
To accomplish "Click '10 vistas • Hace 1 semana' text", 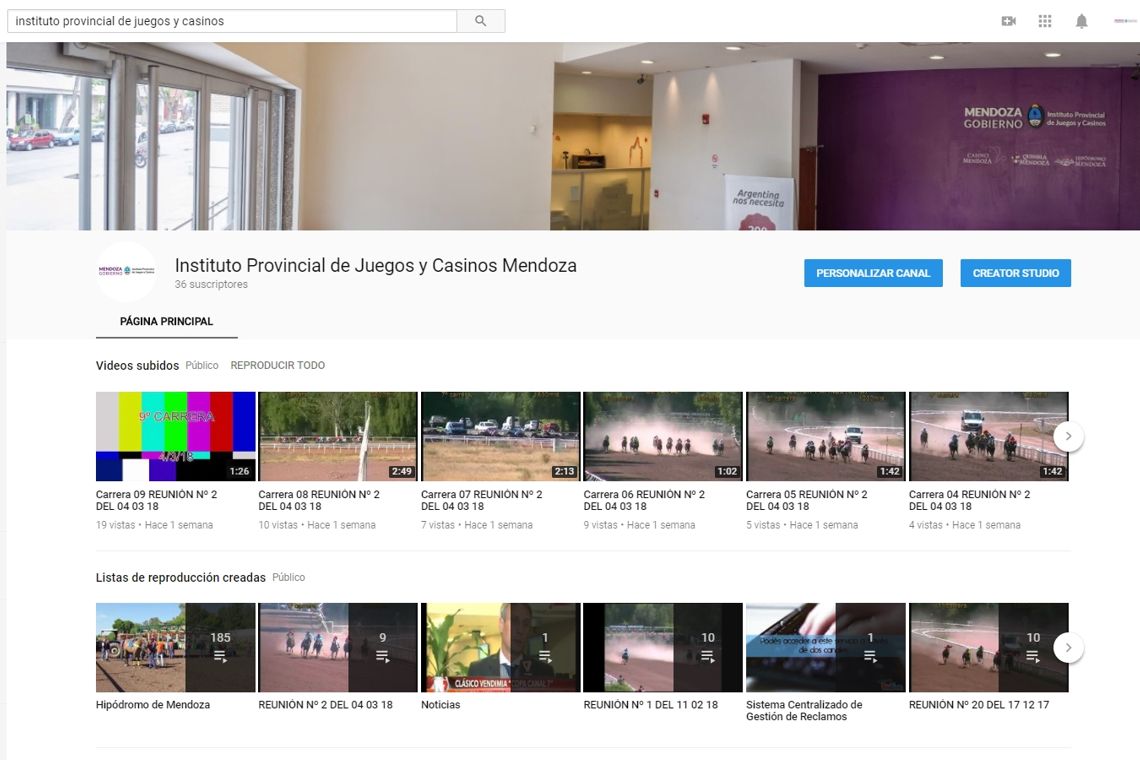I will coord(317,525).
